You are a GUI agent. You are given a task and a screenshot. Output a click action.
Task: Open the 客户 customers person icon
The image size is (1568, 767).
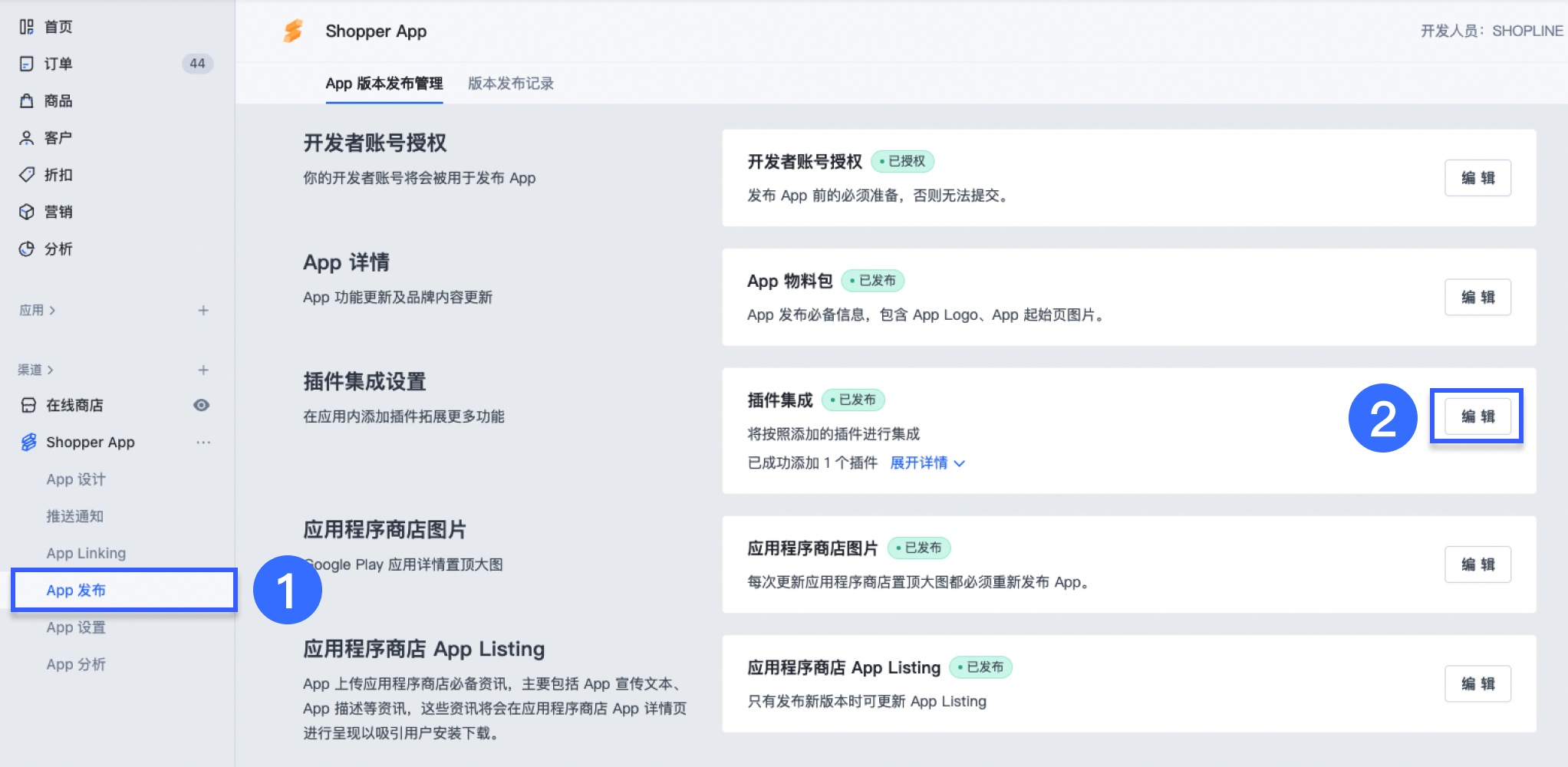[x=26, y=138]
